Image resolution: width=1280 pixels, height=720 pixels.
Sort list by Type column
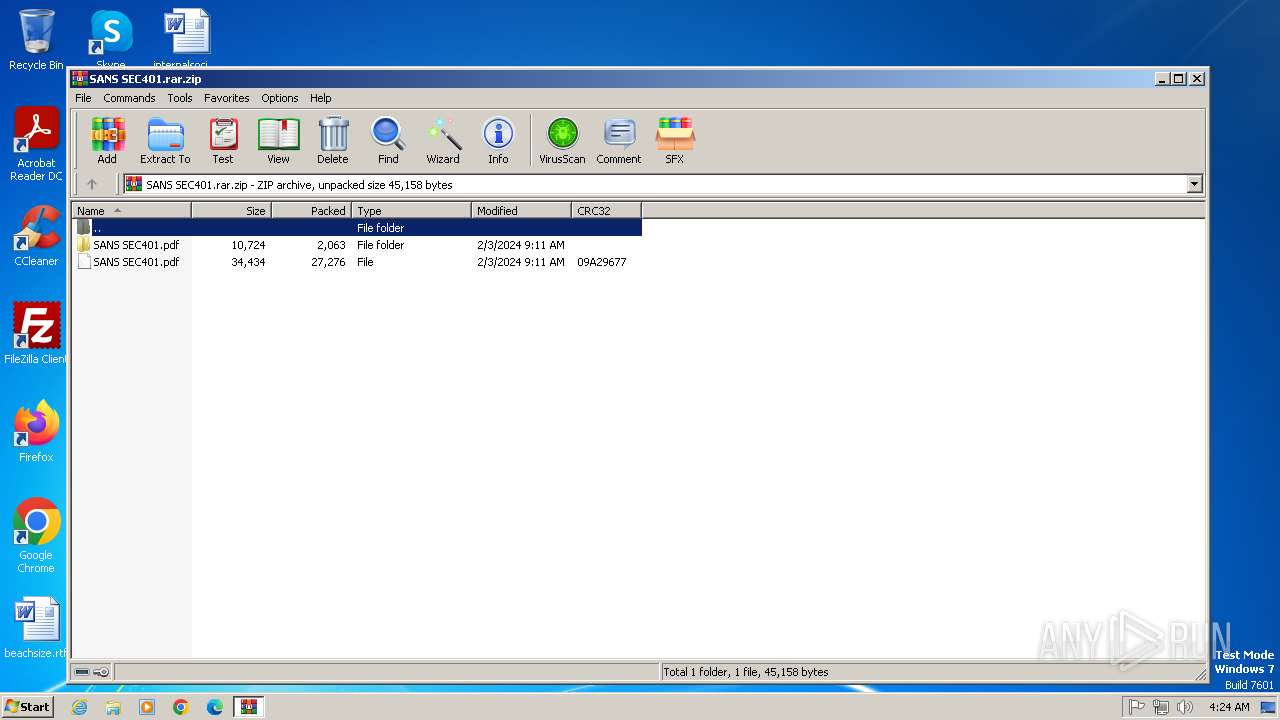[411, 210]
